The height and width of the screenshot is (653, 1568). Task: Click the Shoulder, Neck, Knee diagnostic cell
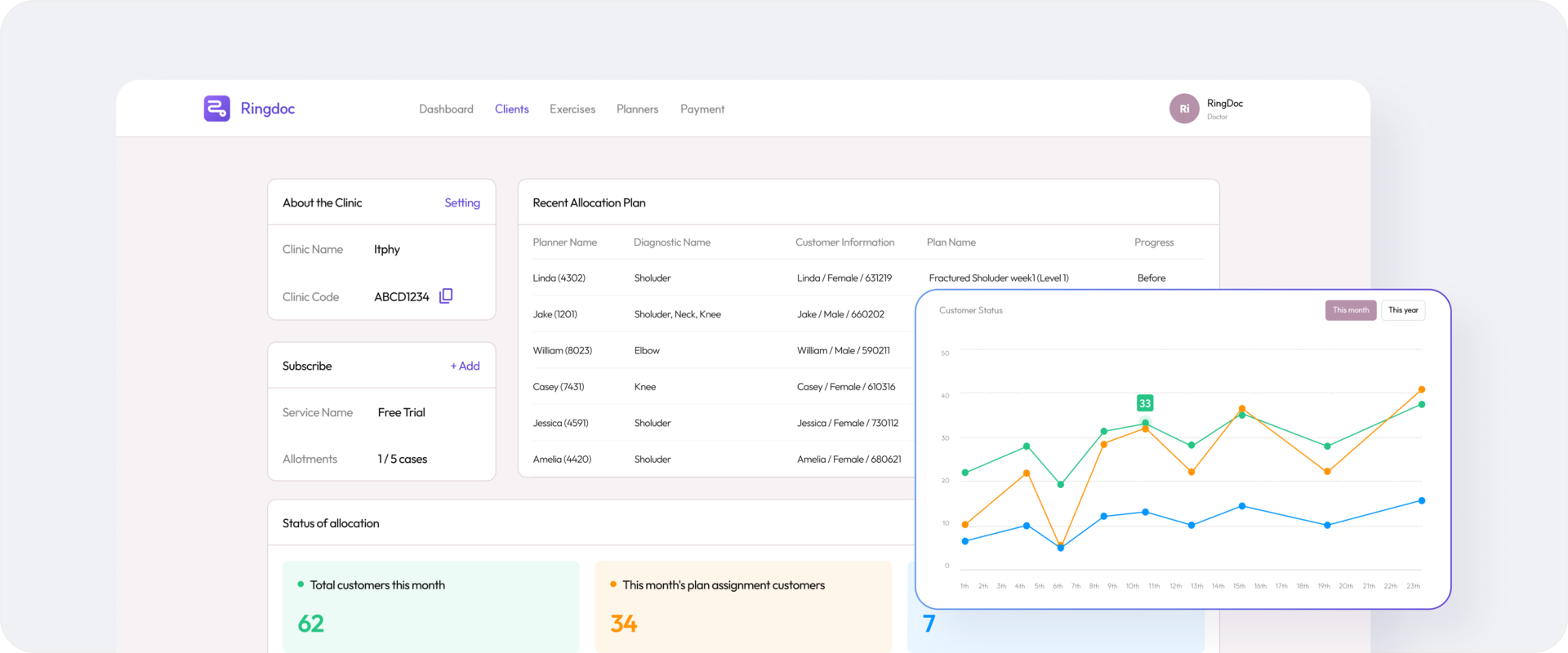678,314
